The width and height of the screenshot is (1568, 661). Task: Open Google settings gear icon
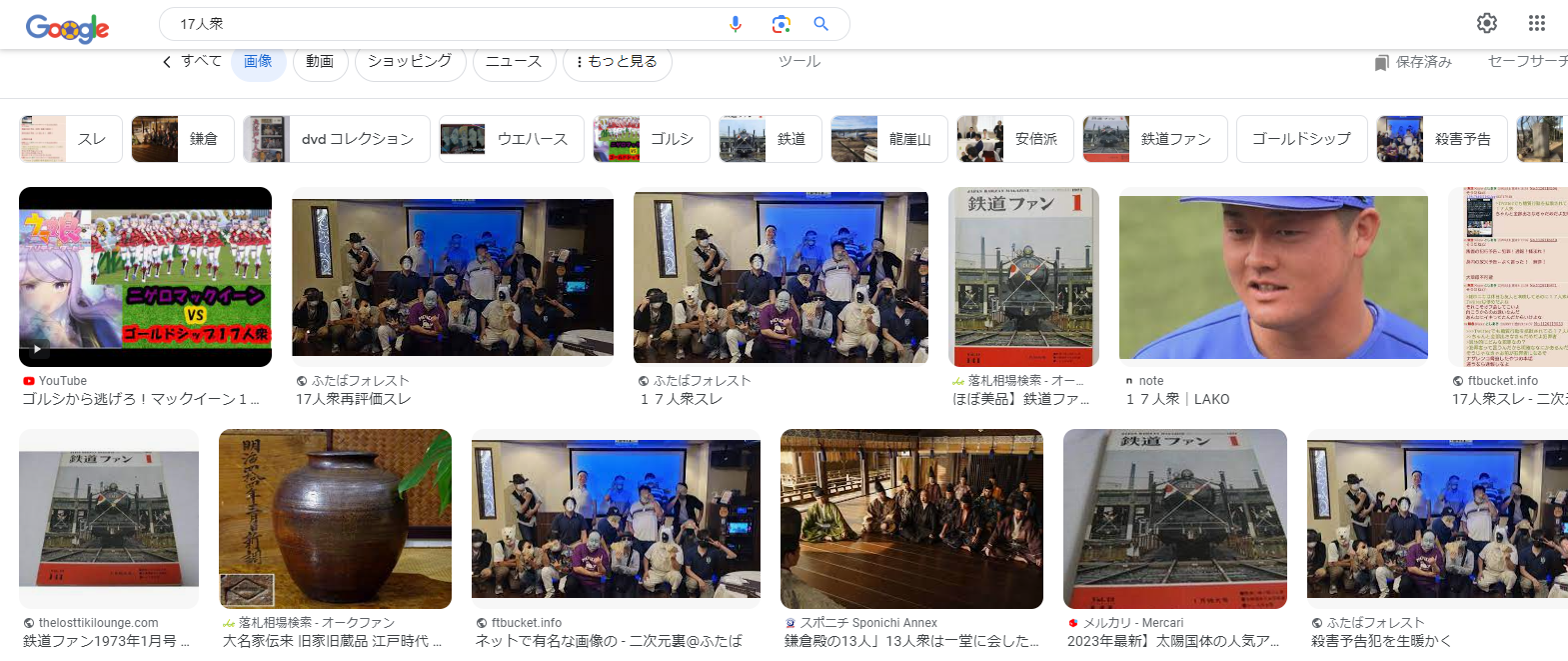click(x=1487, y=23)
